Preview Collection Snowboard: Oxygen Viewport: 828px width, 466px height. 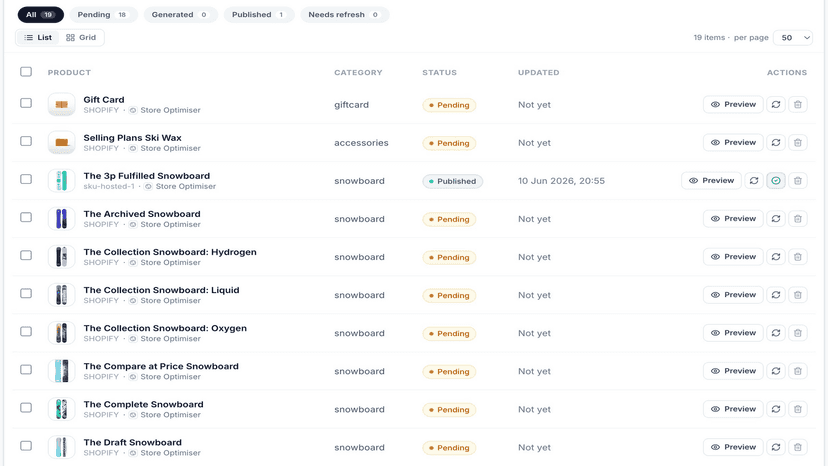click(733, 333)
